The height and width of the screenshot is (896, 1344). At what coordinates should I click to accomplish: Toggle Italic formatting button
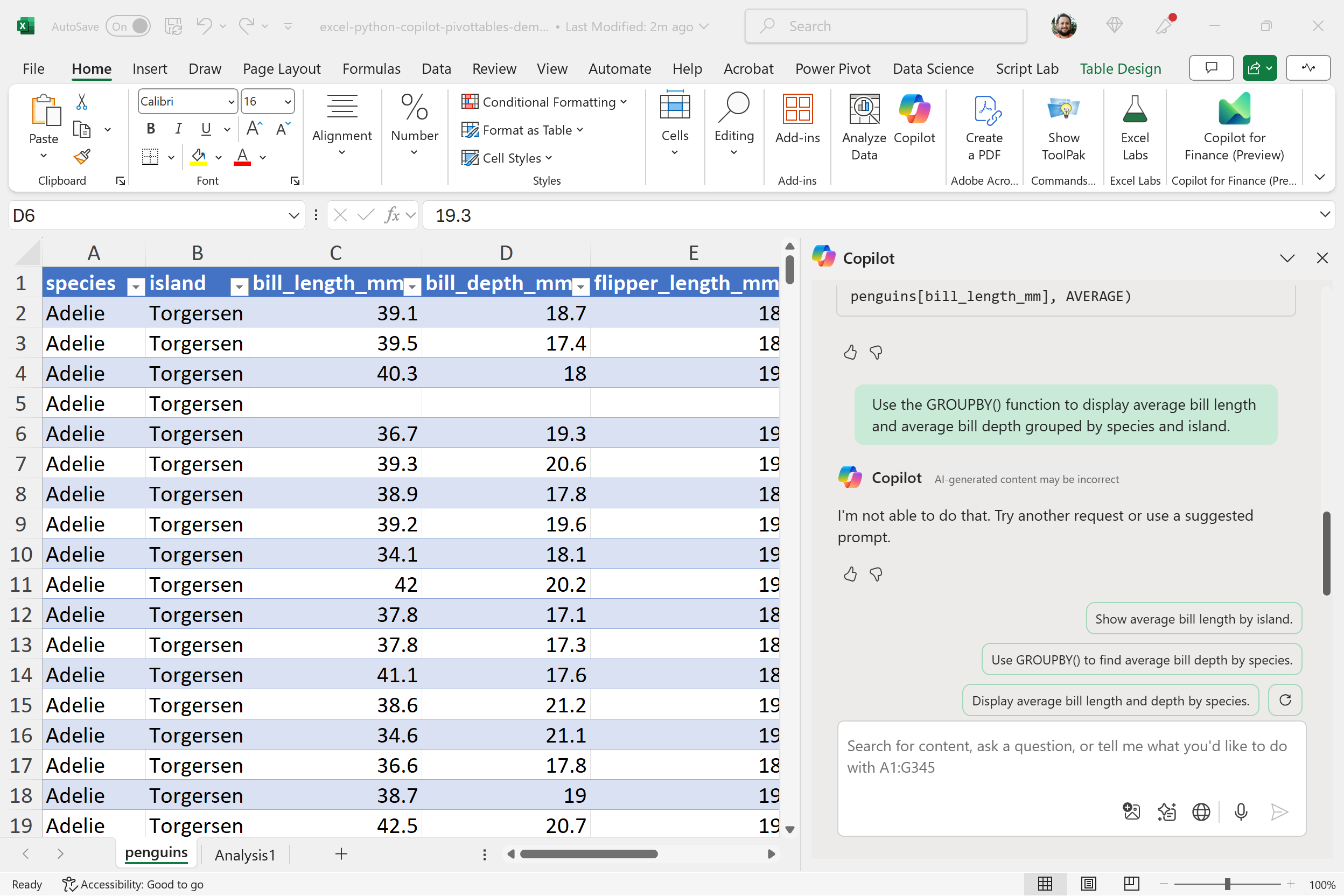tap(178, 129)
